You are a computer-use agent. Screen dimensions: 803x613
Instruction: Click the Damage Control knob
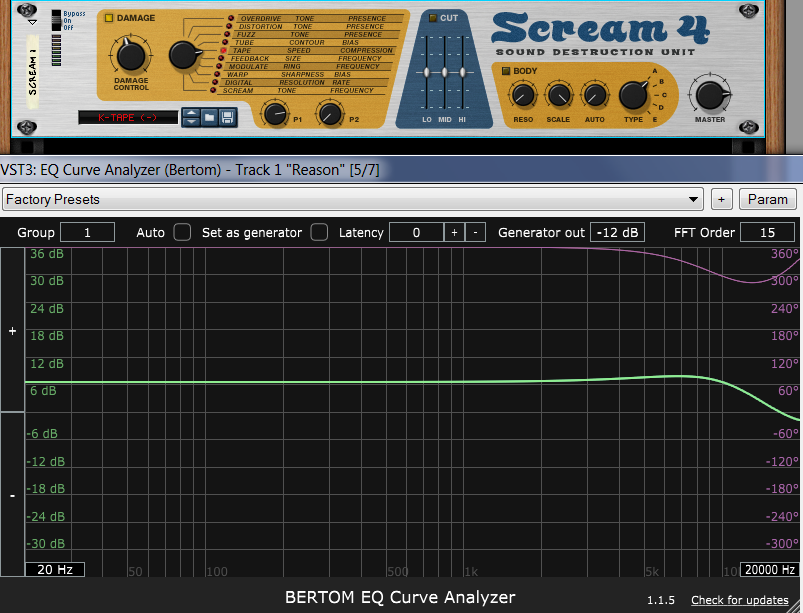tap(131, 55)
